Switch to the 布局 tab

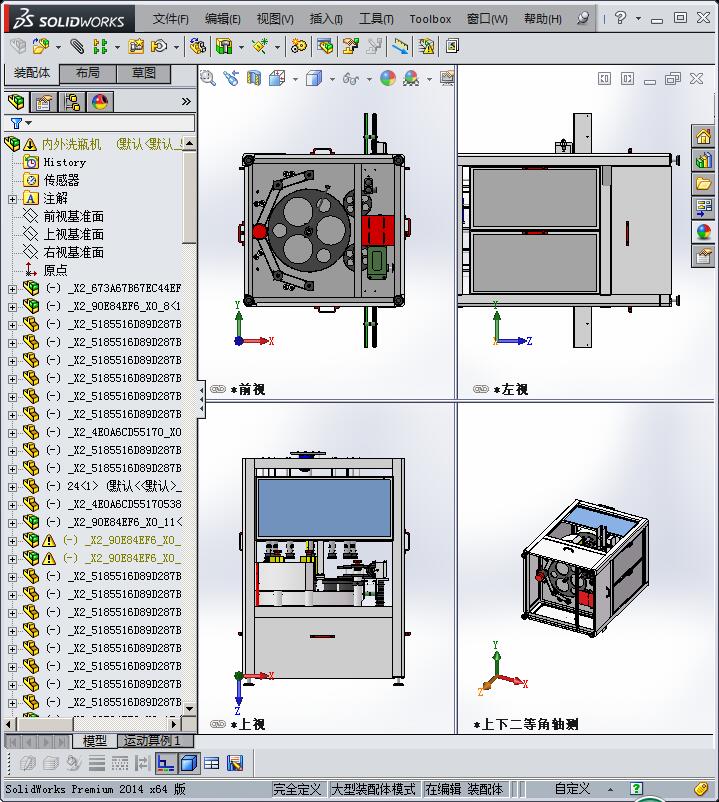tap(88, 73)
